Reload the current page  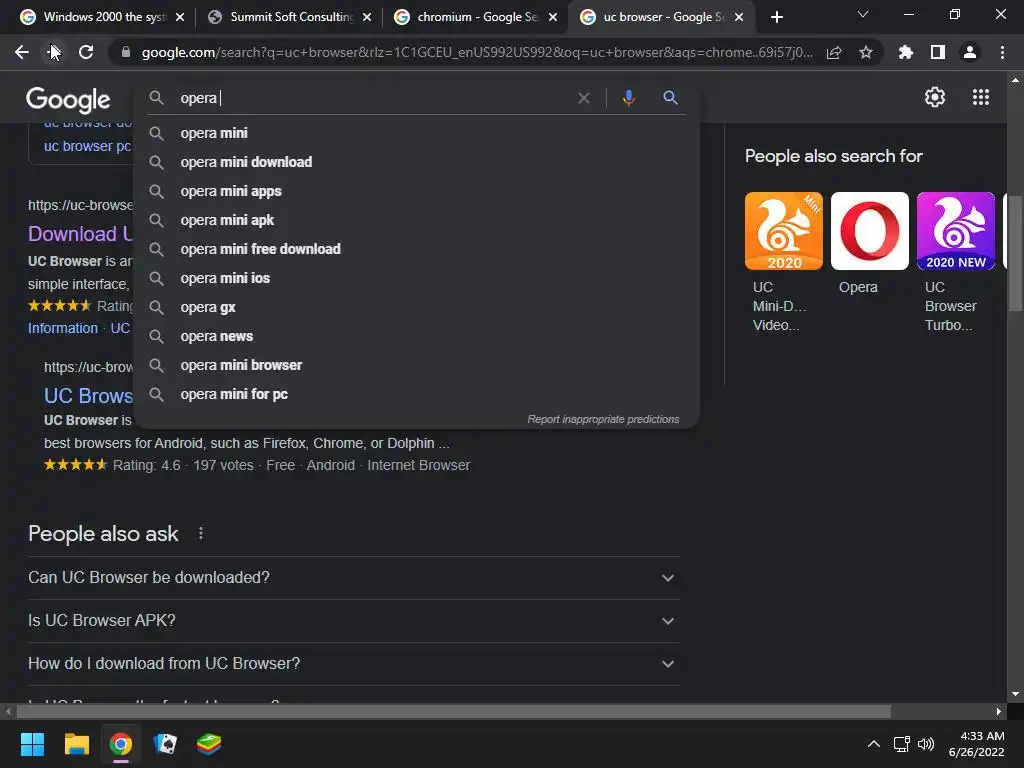(86, 52)
